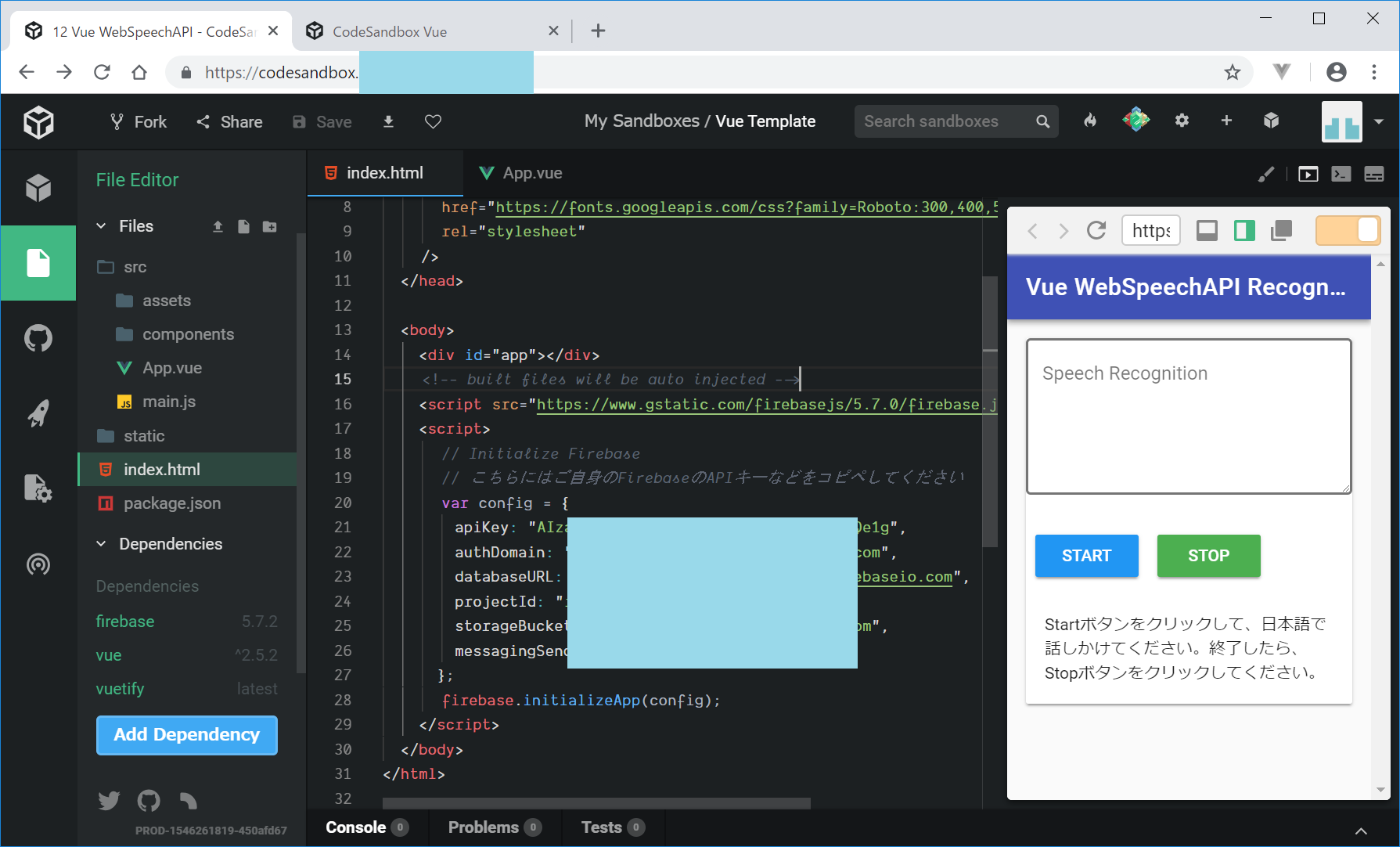Create new sandbox with plus icon

click(1226, 121)
